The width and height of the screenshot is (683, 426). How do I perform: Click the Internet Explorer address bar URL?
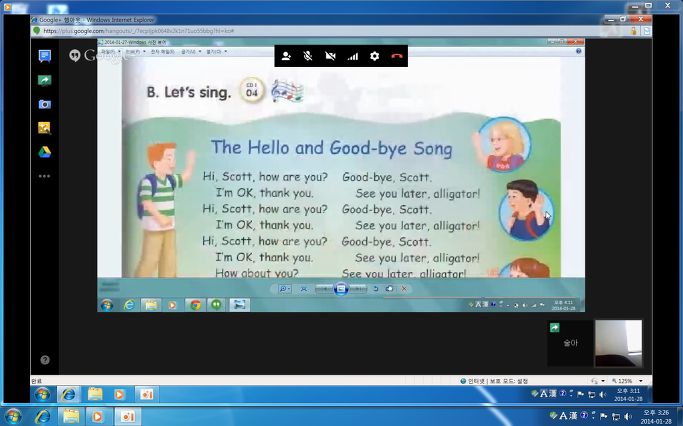(x=139, y=31)
